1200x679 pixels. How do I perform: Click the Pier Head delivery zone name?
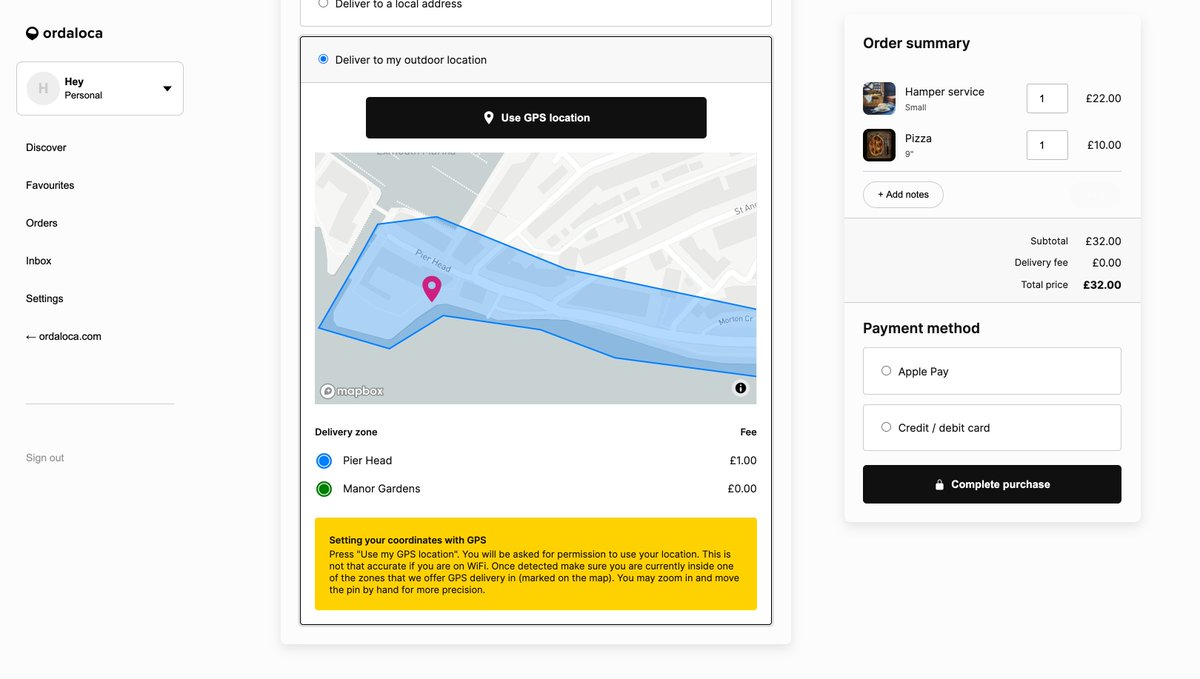(x=368, y=461)
